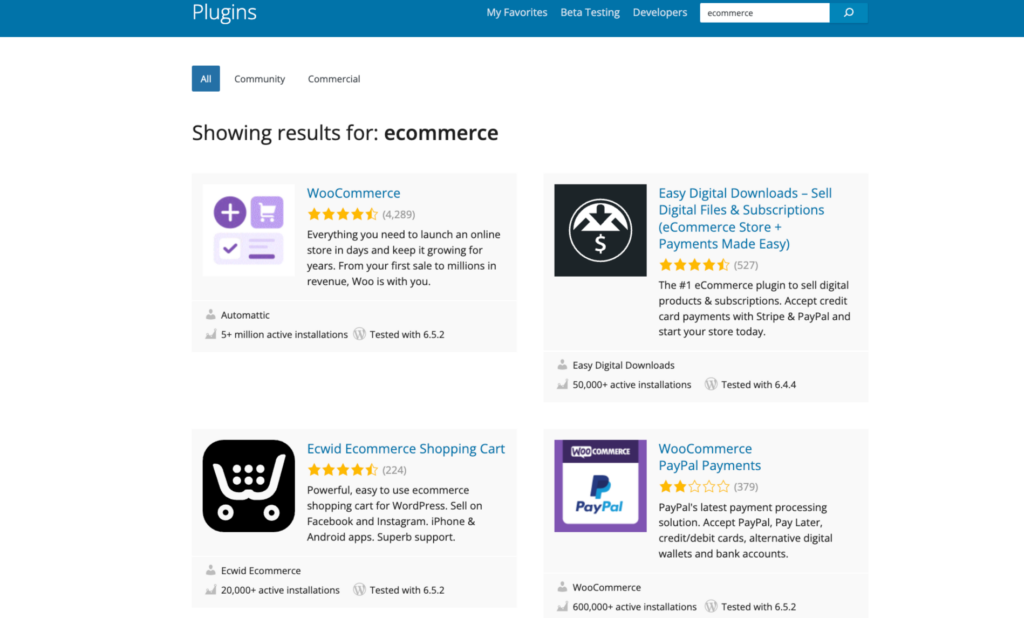Open My Favorites in the header
This screenshot has height=618, width=1024.
pyautogui.click(x=517, y=13)
